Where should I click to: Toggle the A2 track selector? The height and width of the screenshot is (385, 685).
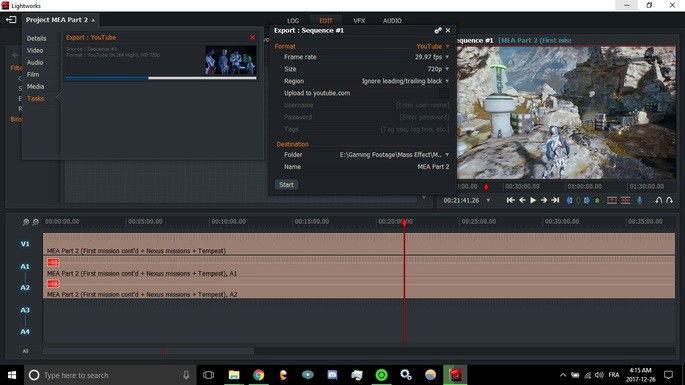point(25,288)
